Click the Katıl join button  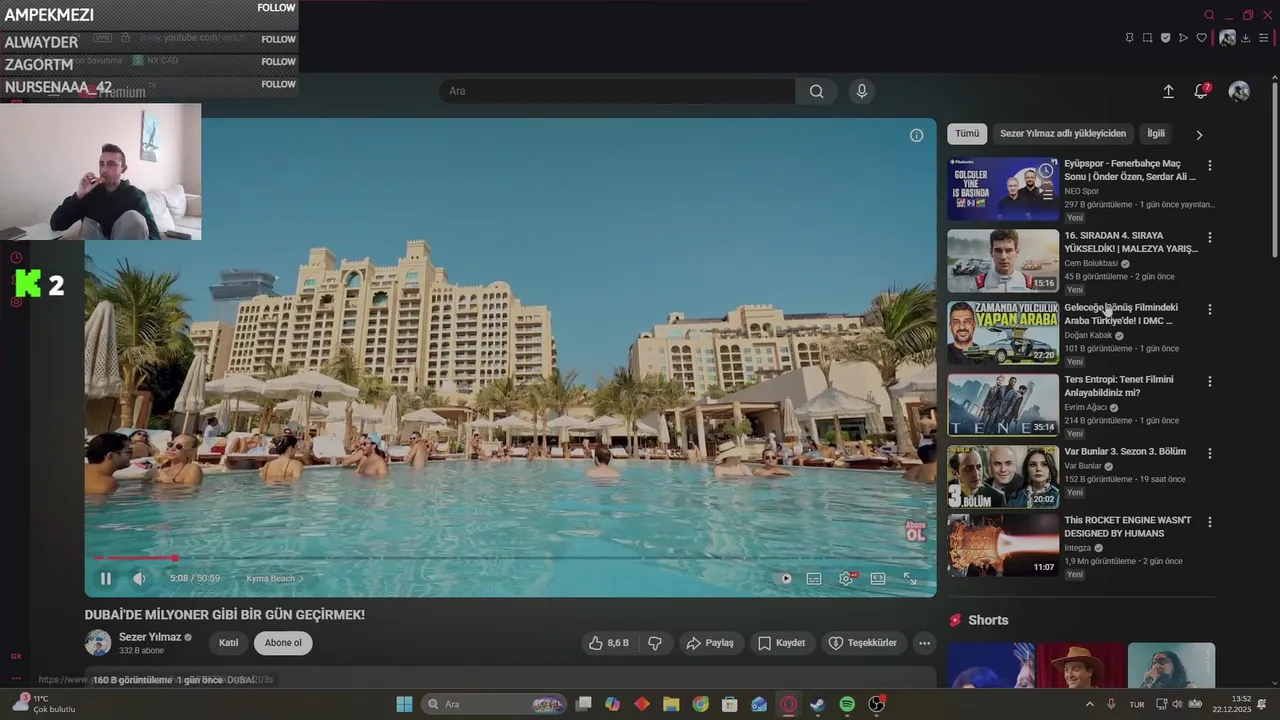229,643
